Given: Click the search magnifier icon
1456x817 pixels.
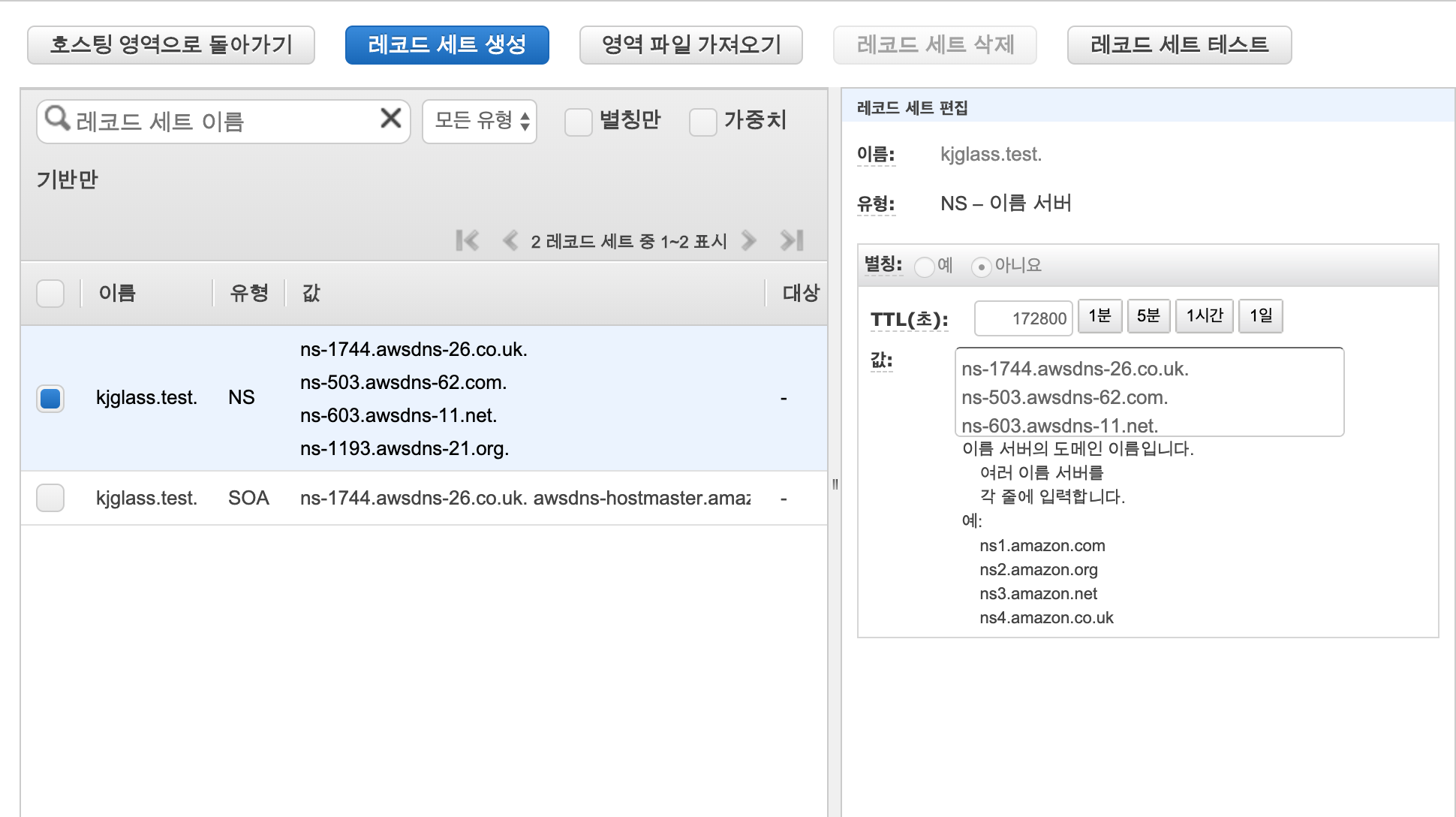Looking at the screenshot, I should [x=57, y=119].
